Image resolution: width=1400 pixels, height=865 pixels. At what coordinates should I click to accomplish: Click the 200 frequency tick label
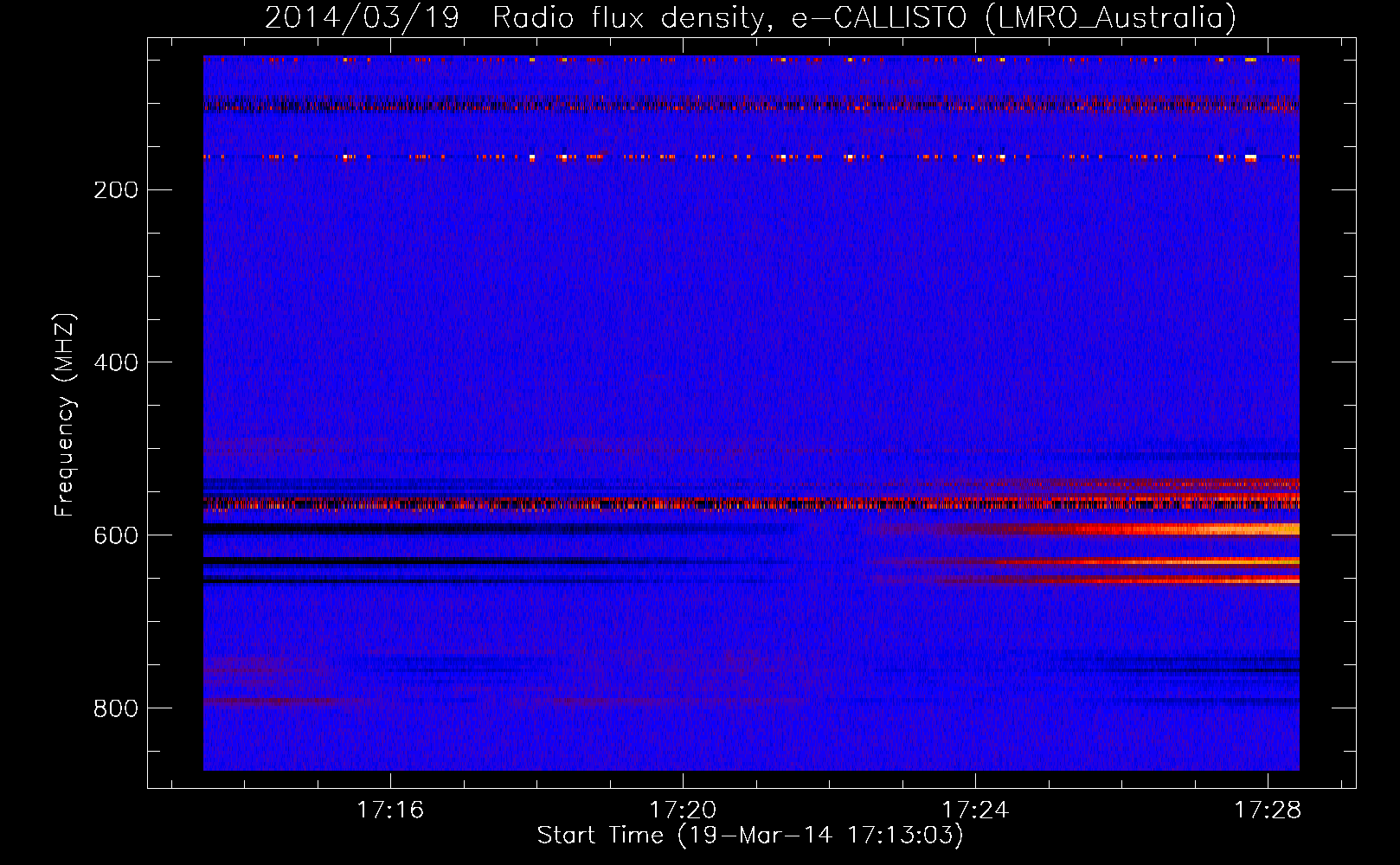click(x=115, y=189)
